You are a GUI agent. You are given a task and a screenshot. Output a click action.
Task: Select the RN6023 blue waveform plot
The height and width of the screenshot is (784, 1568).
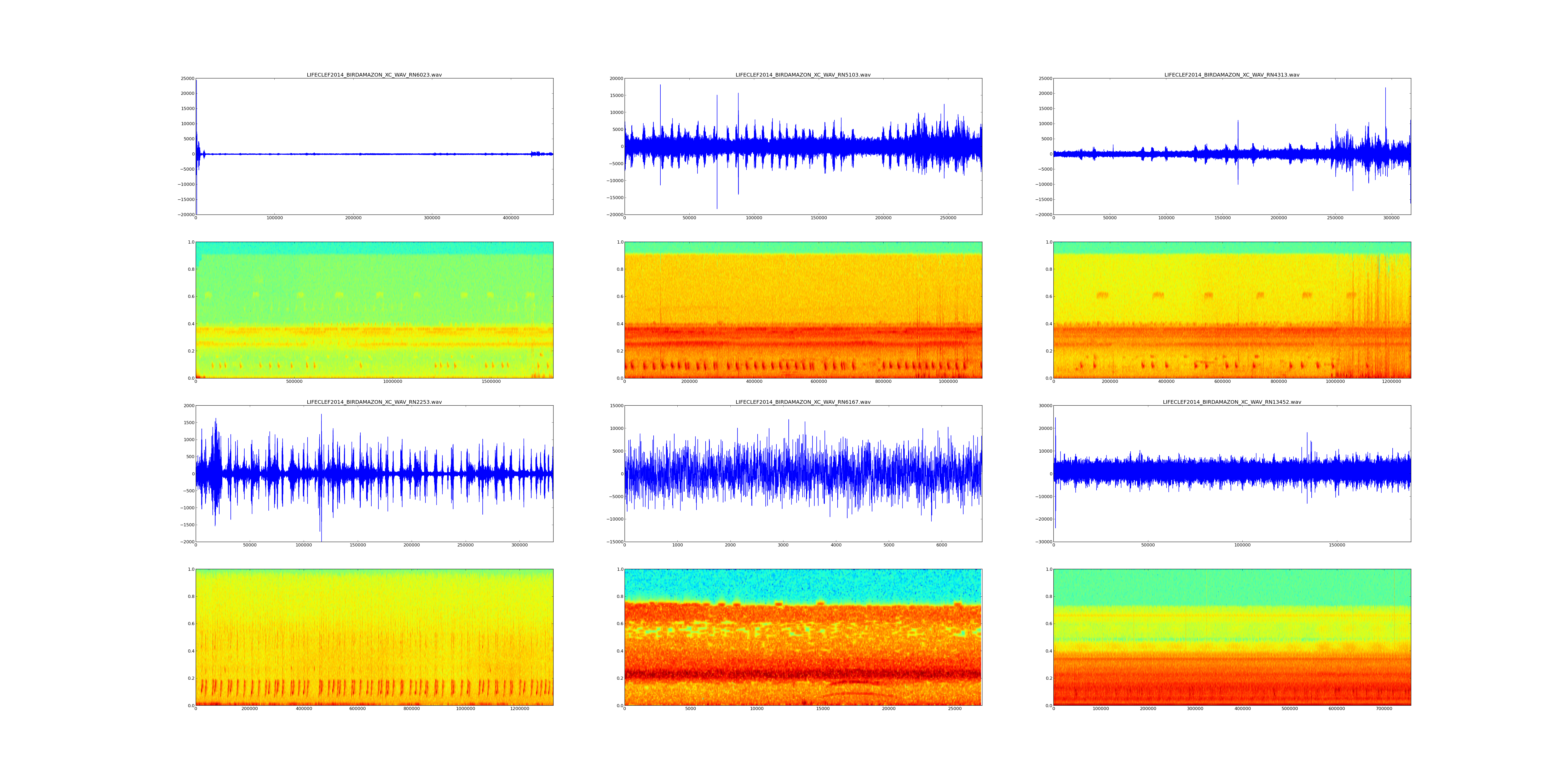[x=374, y=146]
